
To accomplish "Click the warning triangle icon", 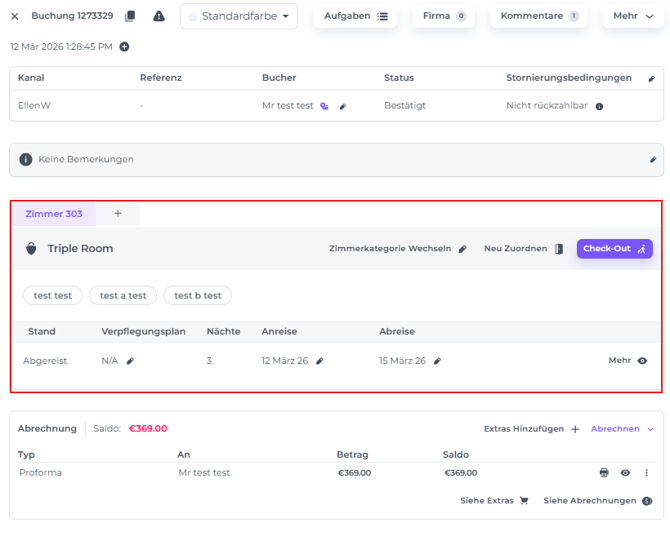I will [x=159, y=16].
